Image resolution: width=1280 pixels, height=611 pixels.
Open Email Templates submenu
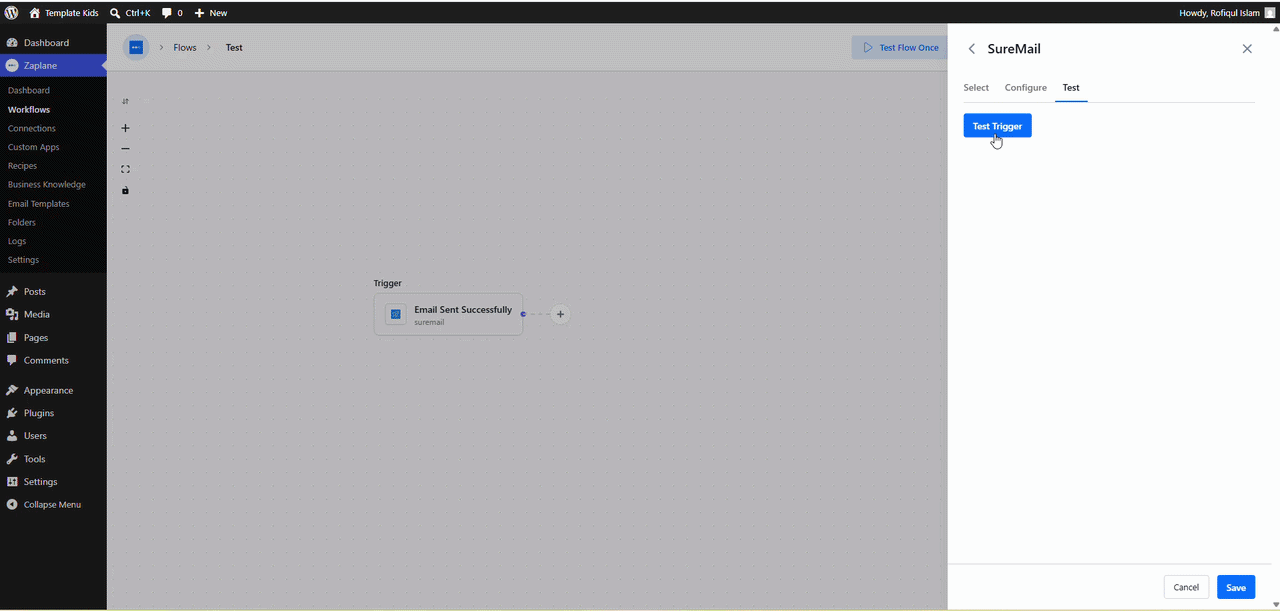pyautogui.click(x=38, y=203)
